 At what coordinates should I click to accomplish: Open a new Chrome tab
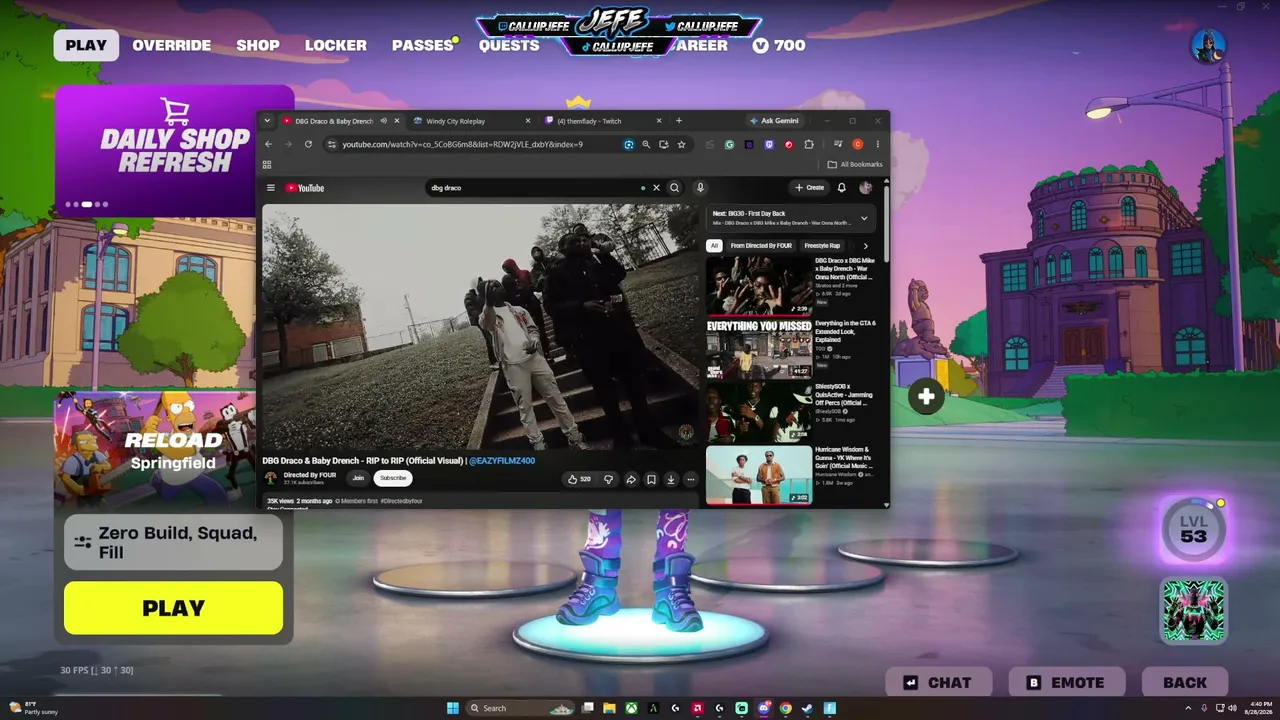pyautogui.click(x=679, y=121)
